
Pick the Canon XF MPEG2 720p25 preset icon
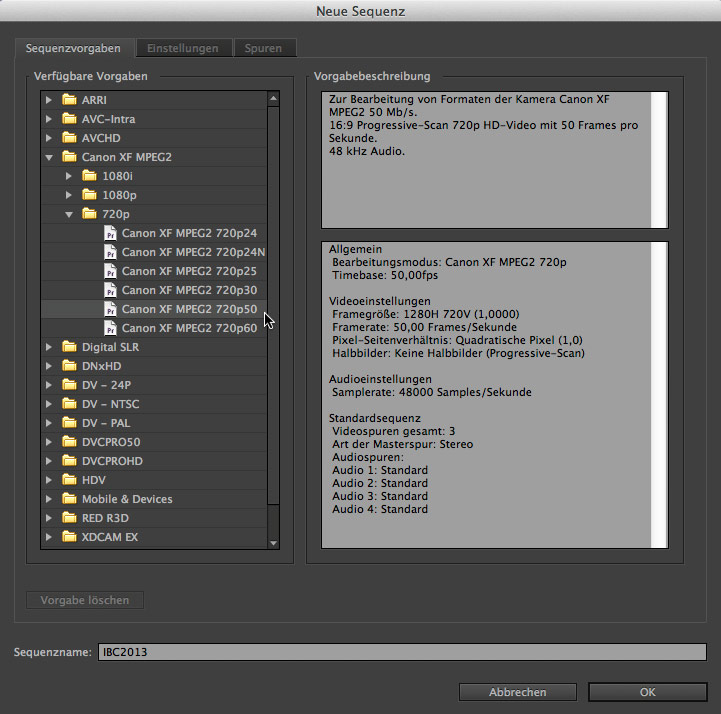tap(111, 271)
